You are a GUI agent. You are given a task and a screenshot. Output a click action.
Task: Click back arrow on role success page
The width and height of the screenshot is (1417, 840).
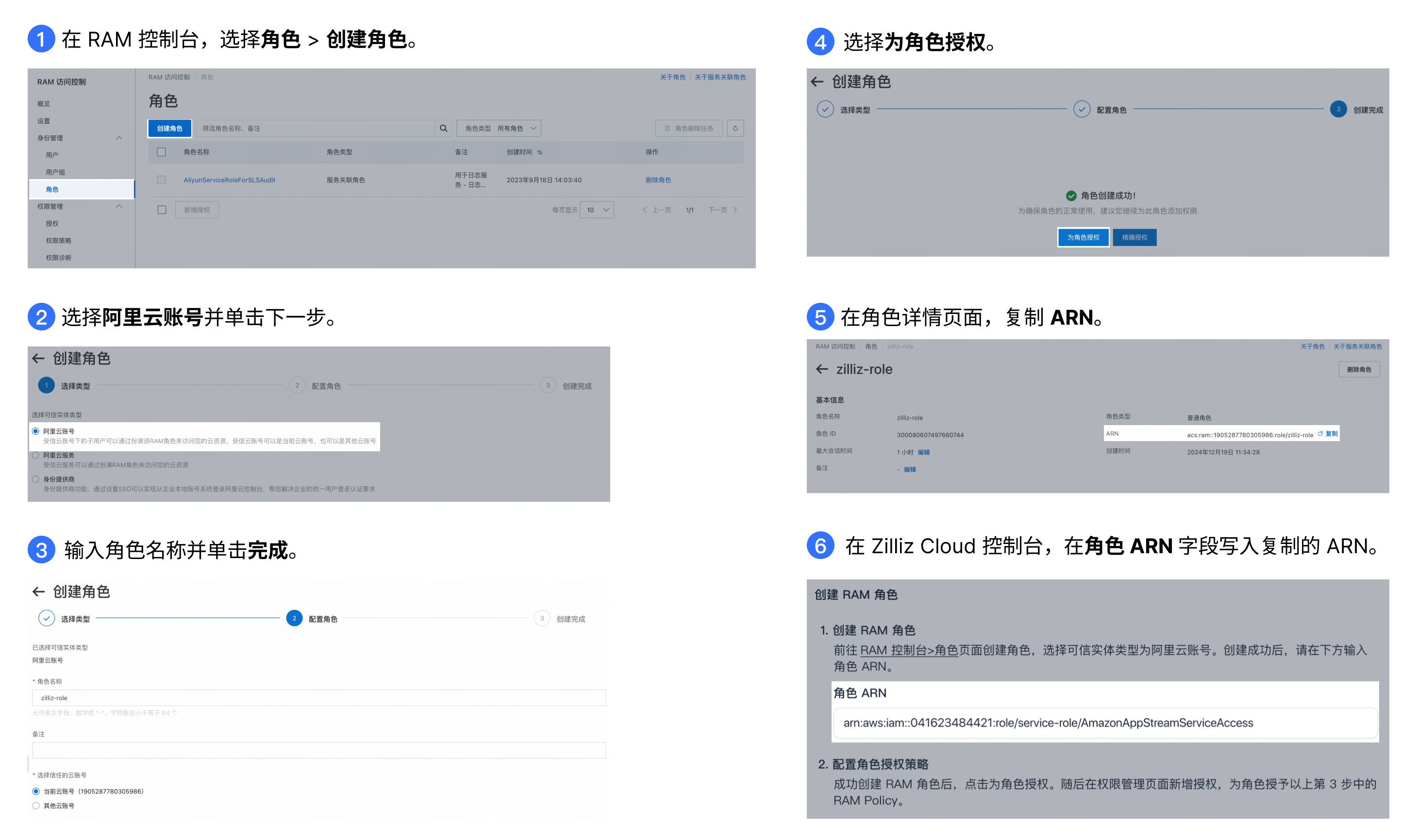(x=817, y=82)
